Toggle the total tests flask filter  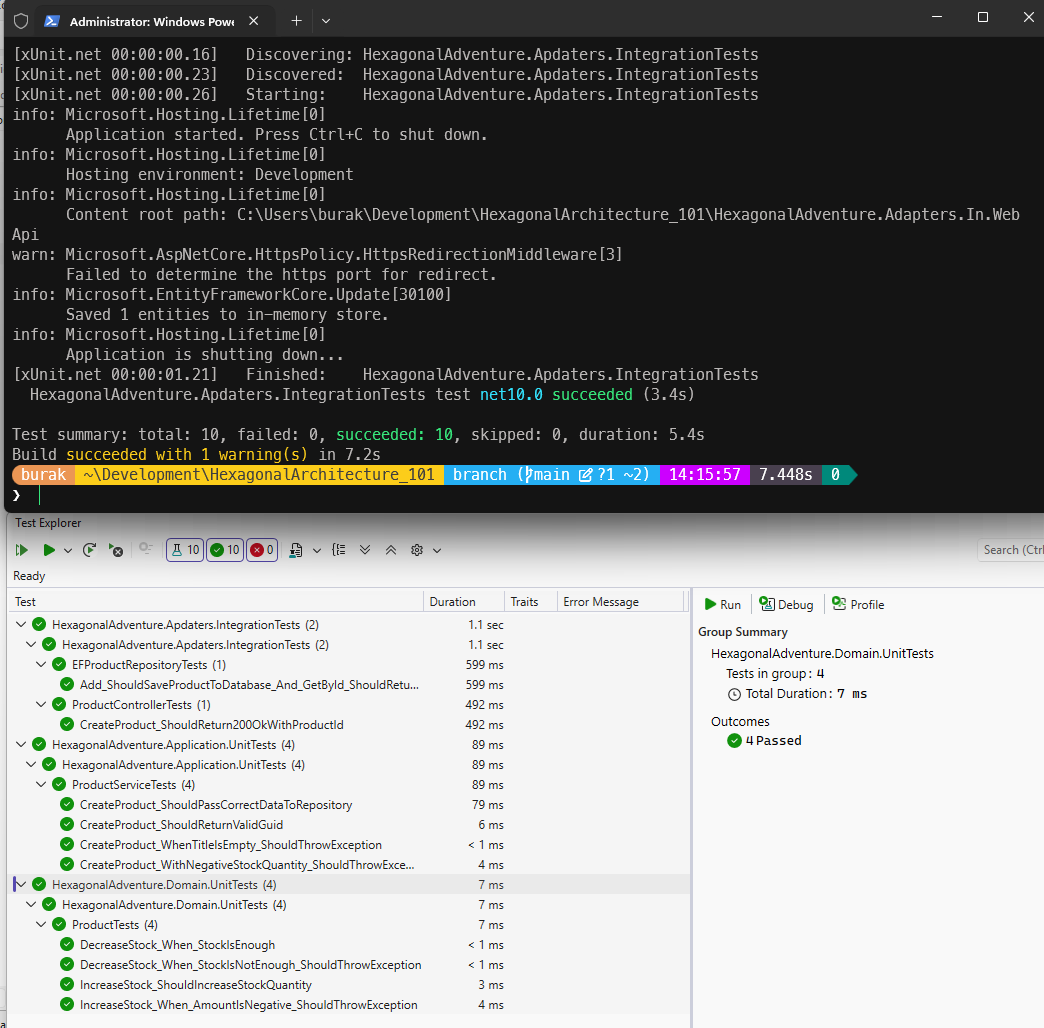(183, 551)
